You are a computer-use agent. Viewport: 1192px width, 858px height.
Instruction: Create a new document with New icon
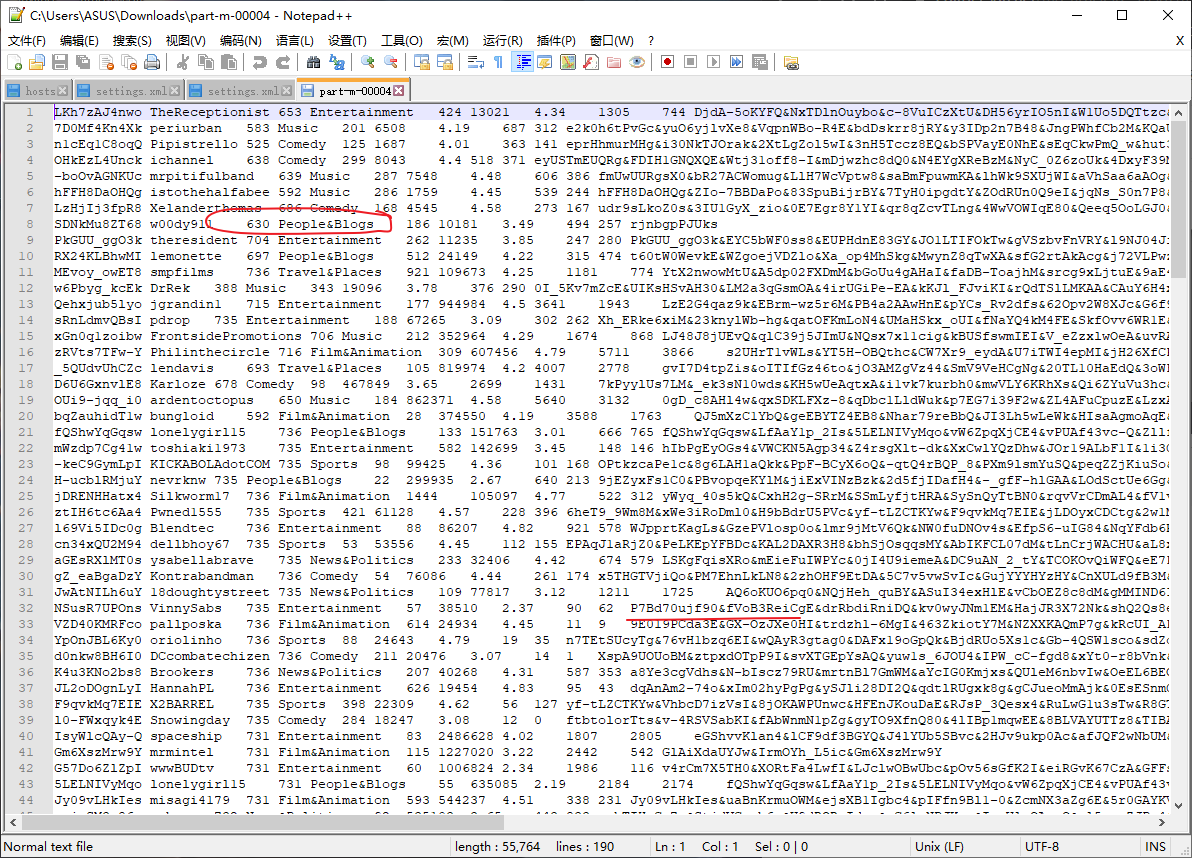coord(14,62)
